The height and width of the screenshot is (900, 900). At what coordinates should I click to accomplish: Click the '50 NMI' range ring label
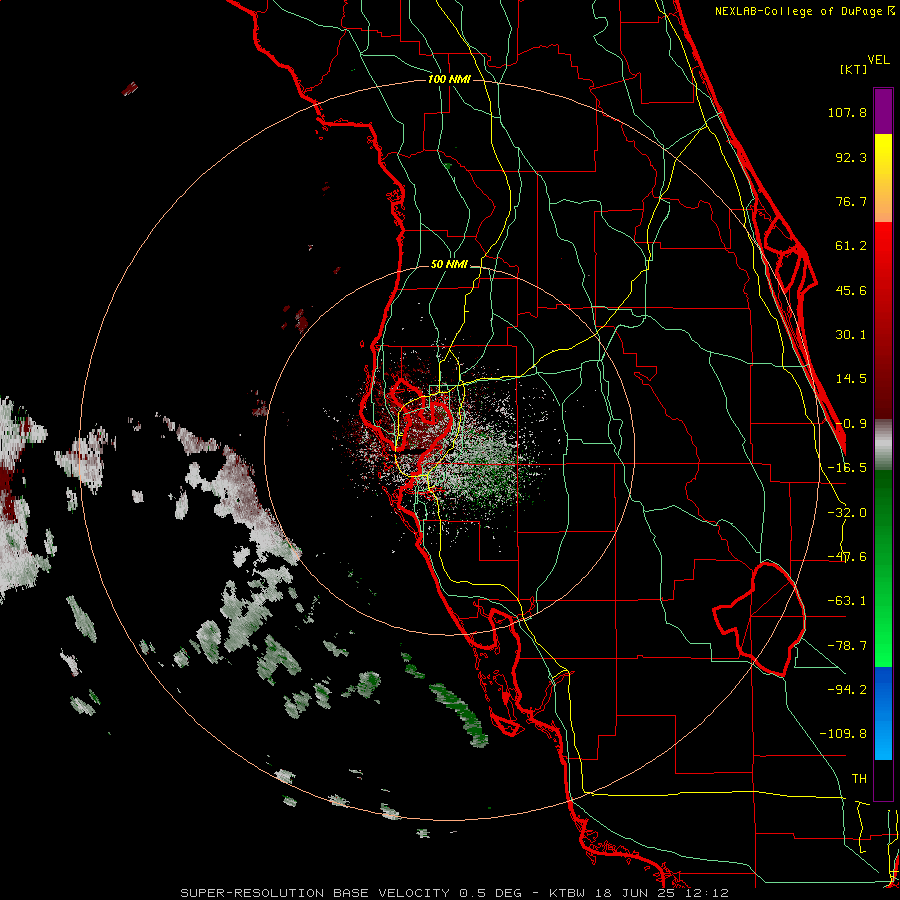tap(449, 265)
